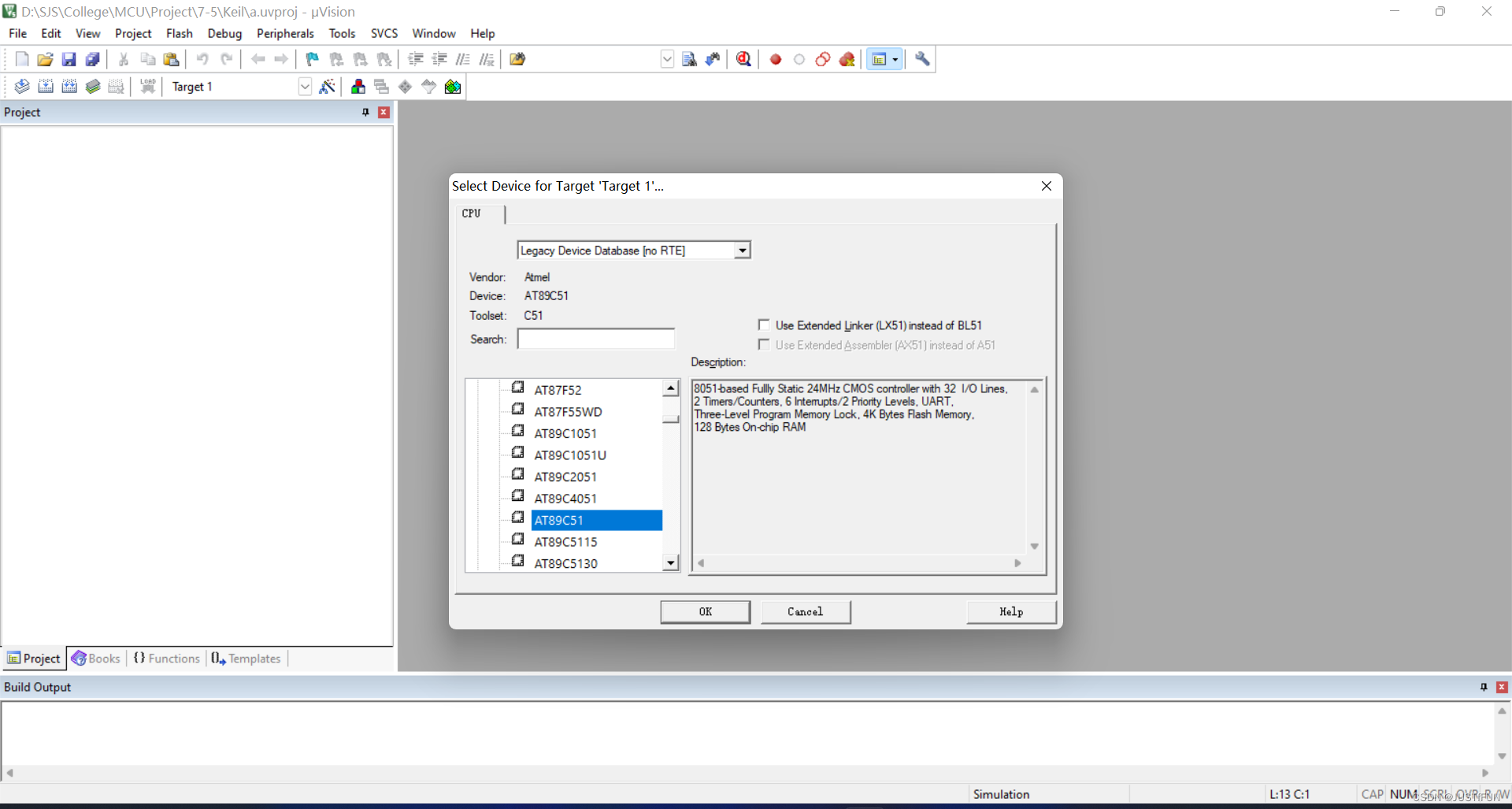Rebuild all target files icon
This screenshot has height=809, width=1512.
69,87
